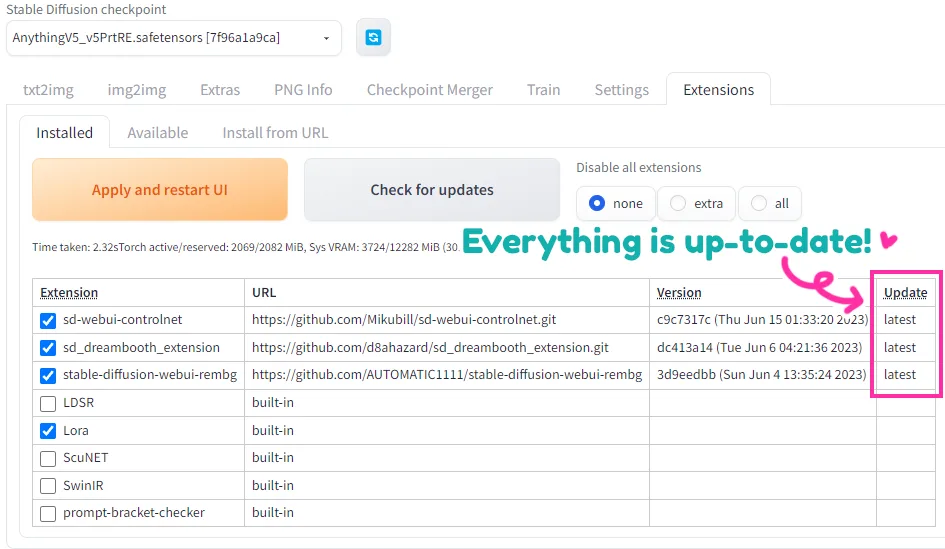Click Apply and restart UI button

pyautogui.click(x=160, y=190)
